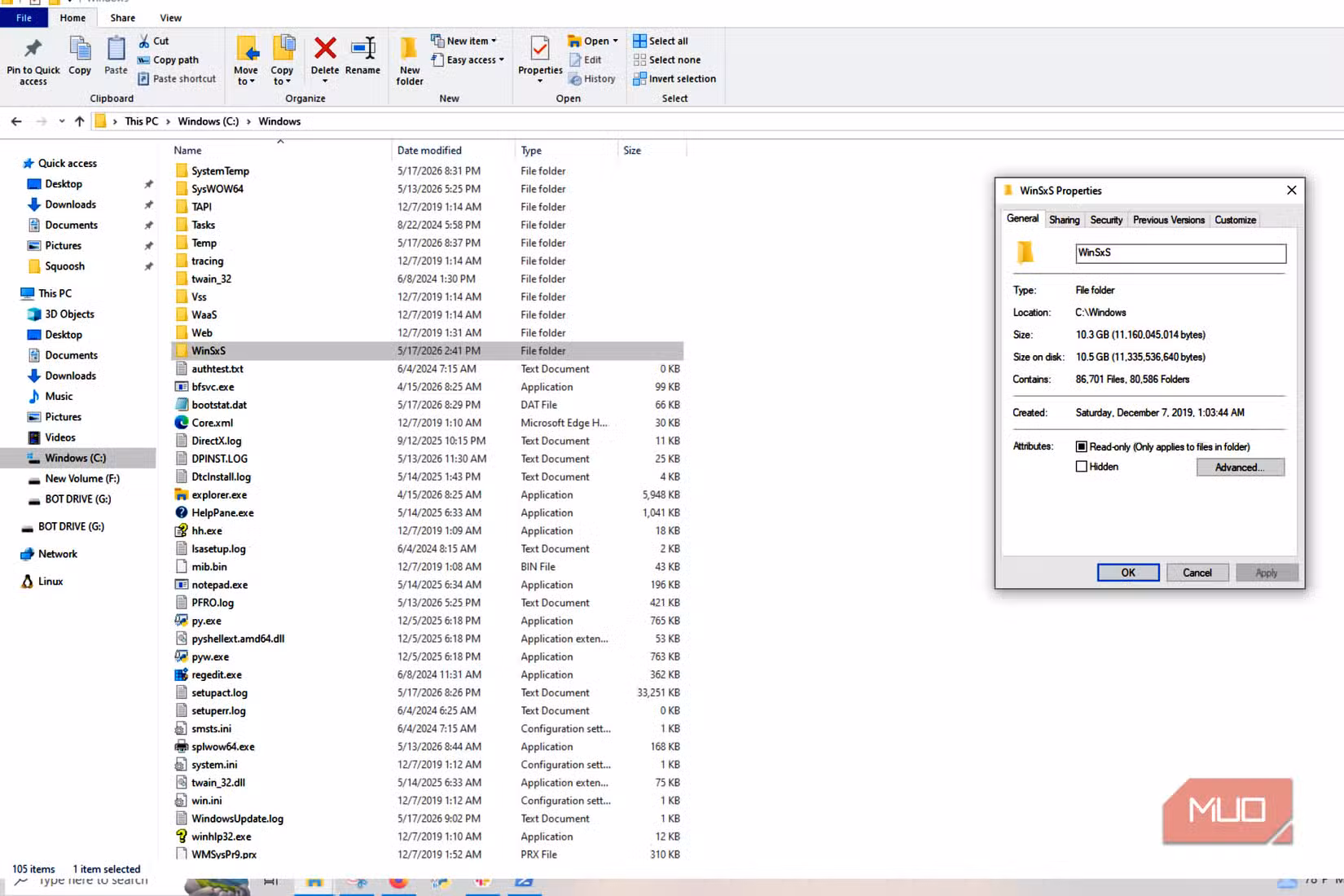Viewport: 1344px width, 896px height.
Task: Open Network in the navigation pane
Action: tap(58, 554)
